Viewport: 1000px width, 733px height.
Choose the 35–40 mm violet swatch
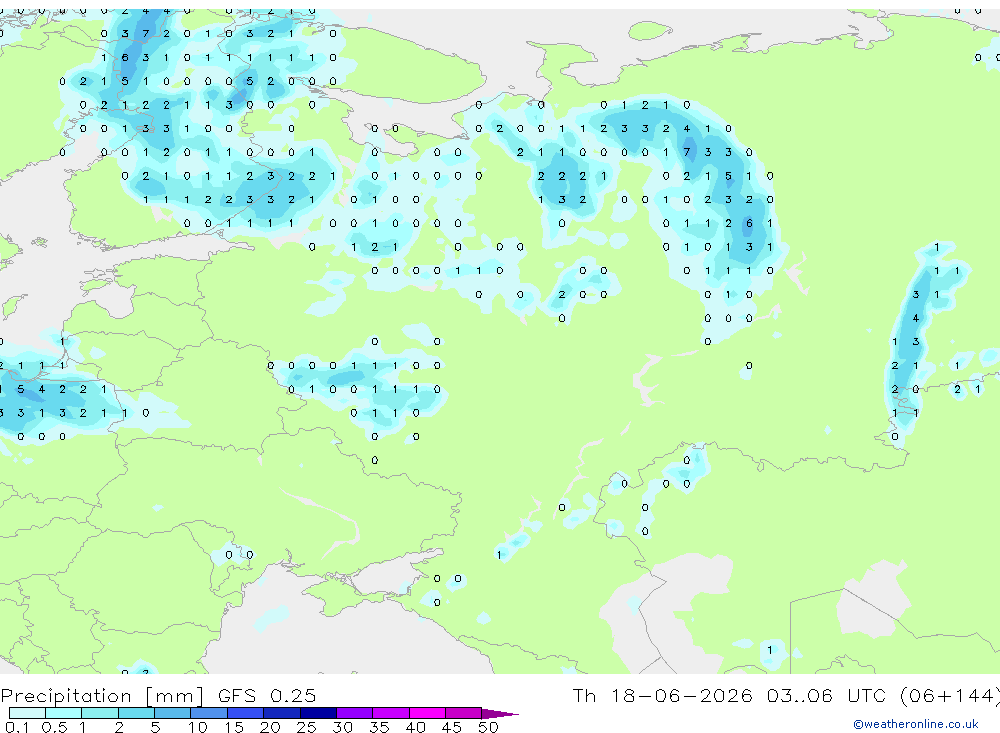click(x=391, y=713)
